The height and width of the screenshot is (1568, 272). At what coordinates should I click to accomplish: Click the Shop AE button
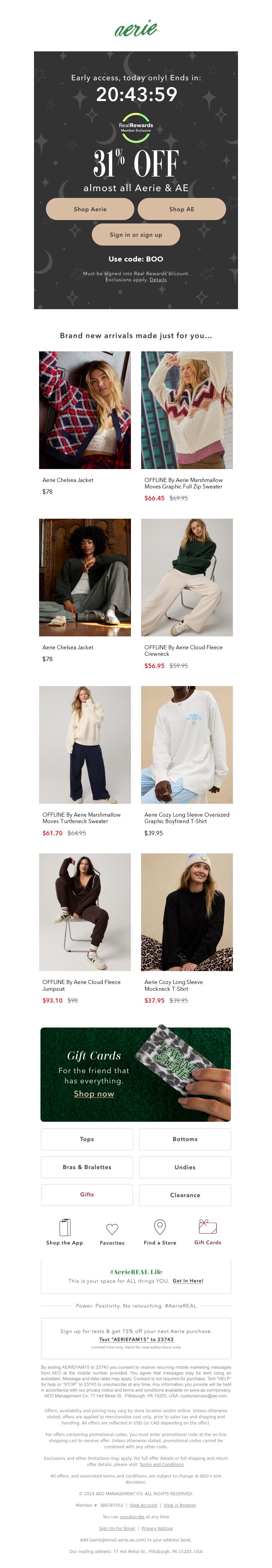point(182,209)
